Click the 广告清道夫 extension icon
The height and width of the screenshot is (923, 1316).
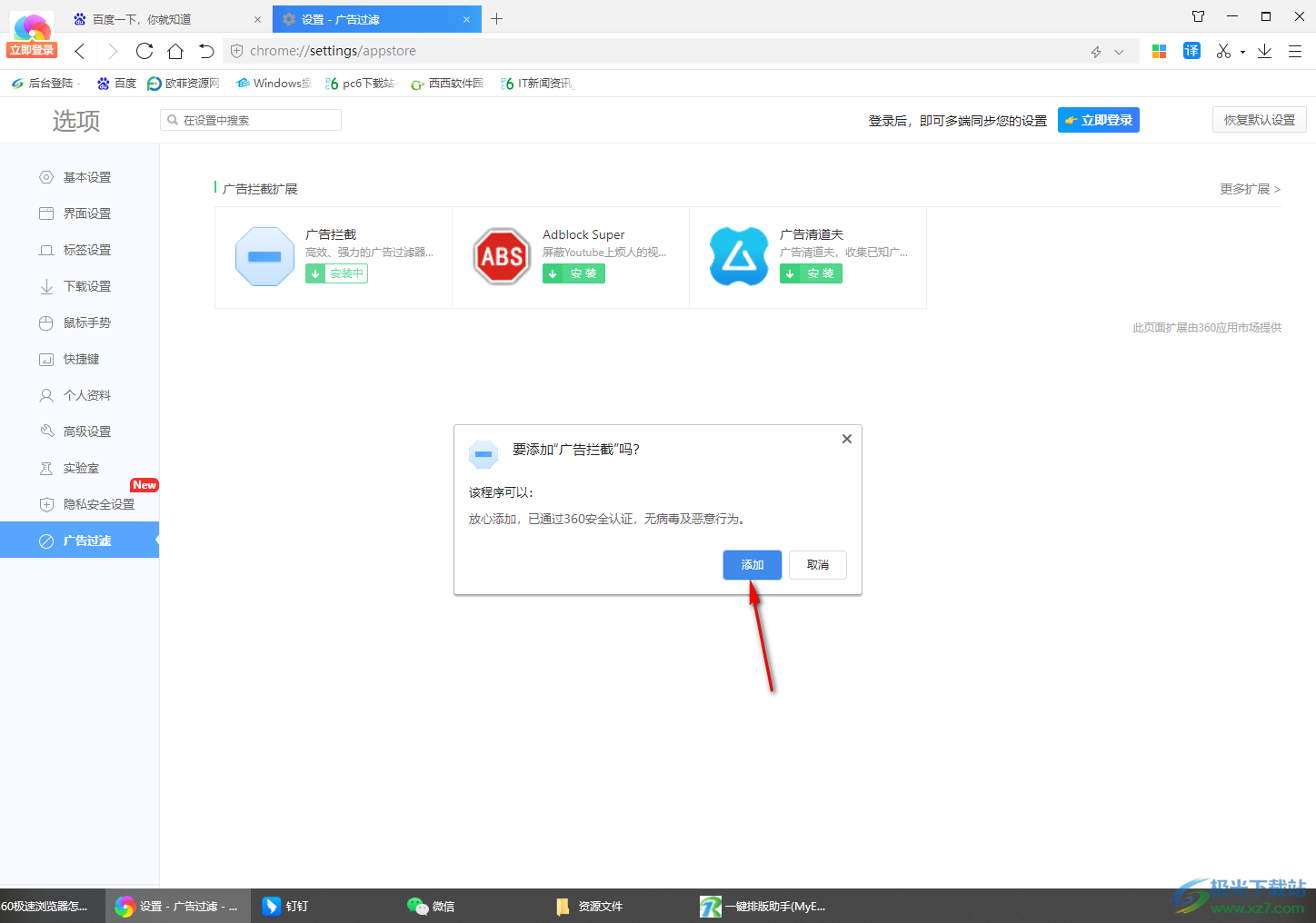click(x=739, y=257)
